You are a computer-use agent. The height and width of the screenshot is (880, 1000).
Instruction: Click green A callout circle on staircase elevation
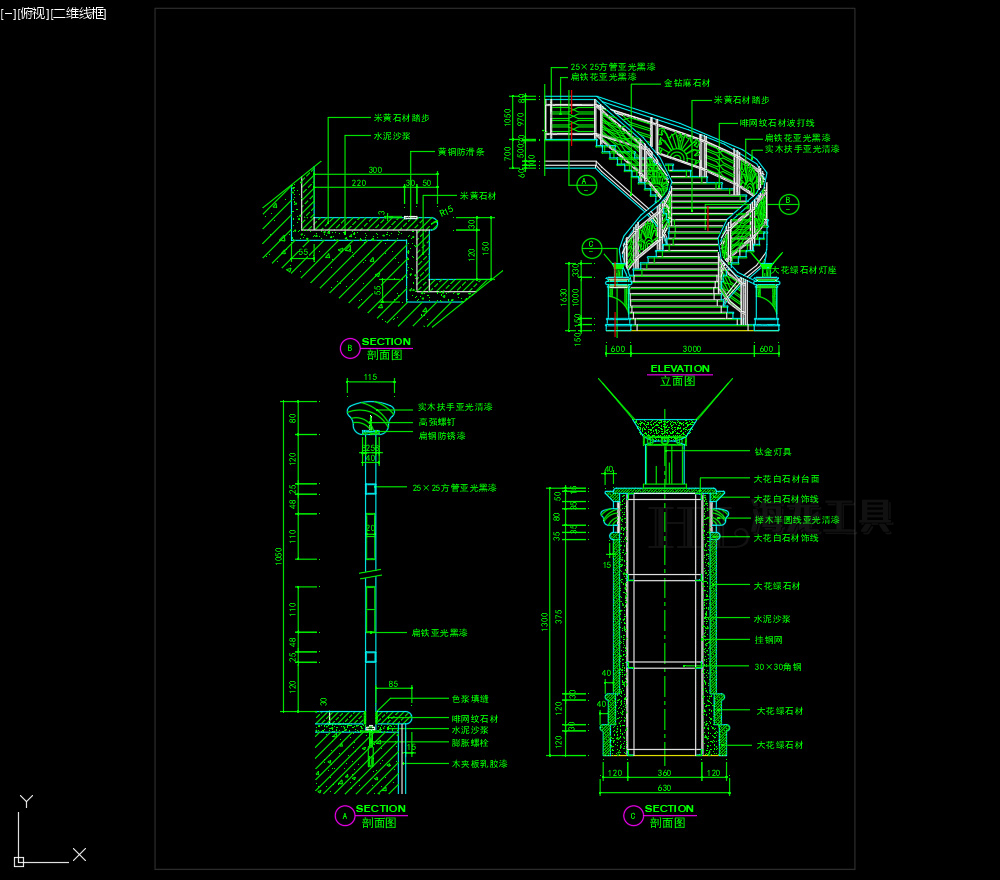586,182
